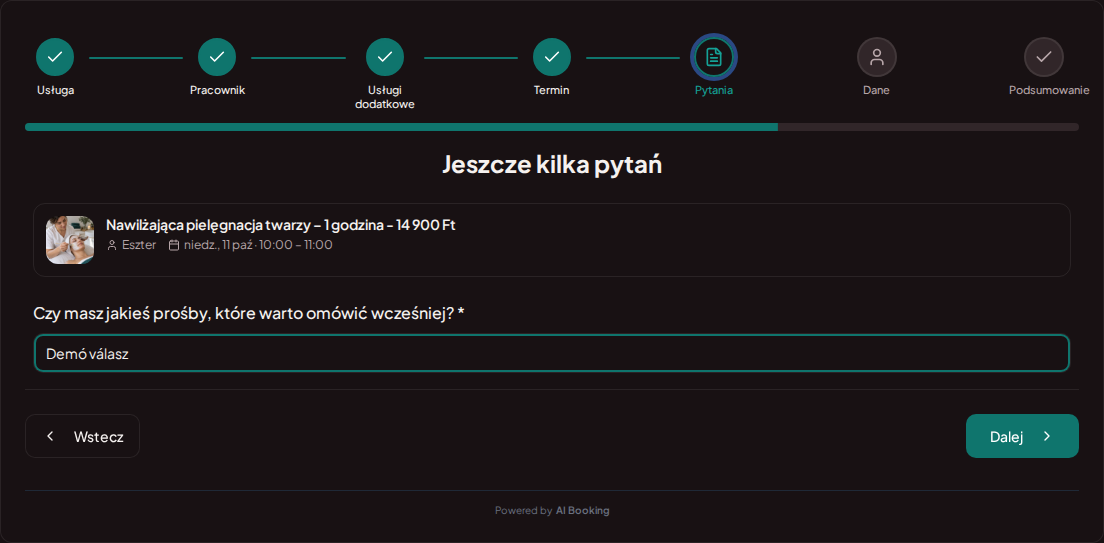Click the Dane step label
The width and height of the screenshot is (1104, 543).
pos(877,90)
